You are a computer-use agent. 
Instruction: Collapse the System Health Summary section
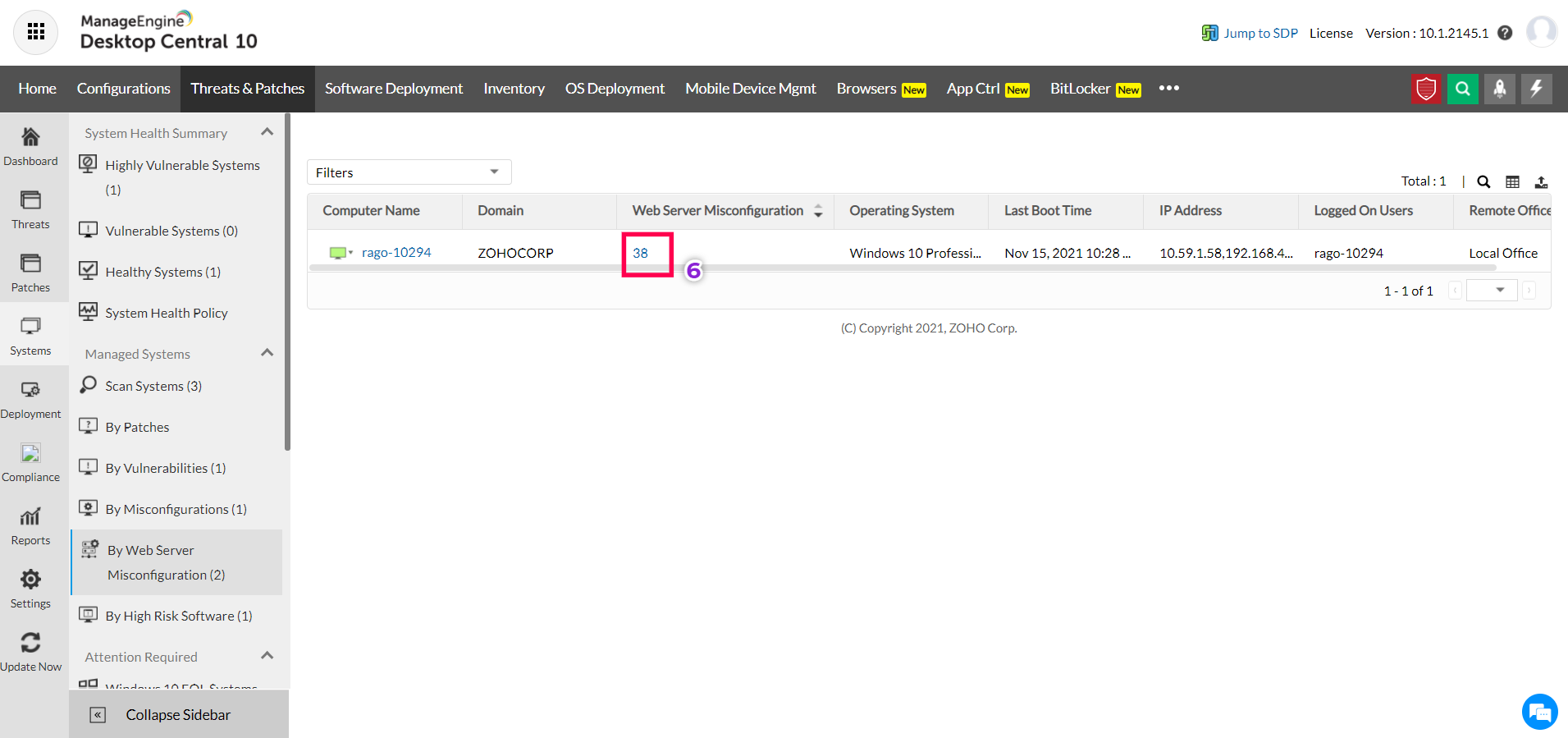267,132
